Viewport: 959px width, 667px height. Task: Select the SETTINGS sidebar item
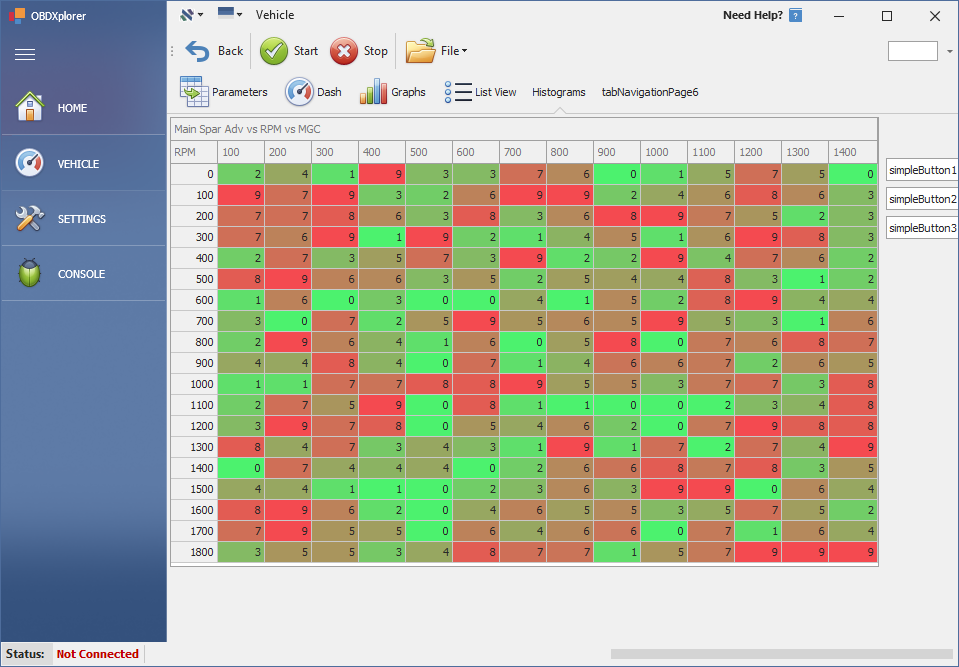click(x=83, y=219)
